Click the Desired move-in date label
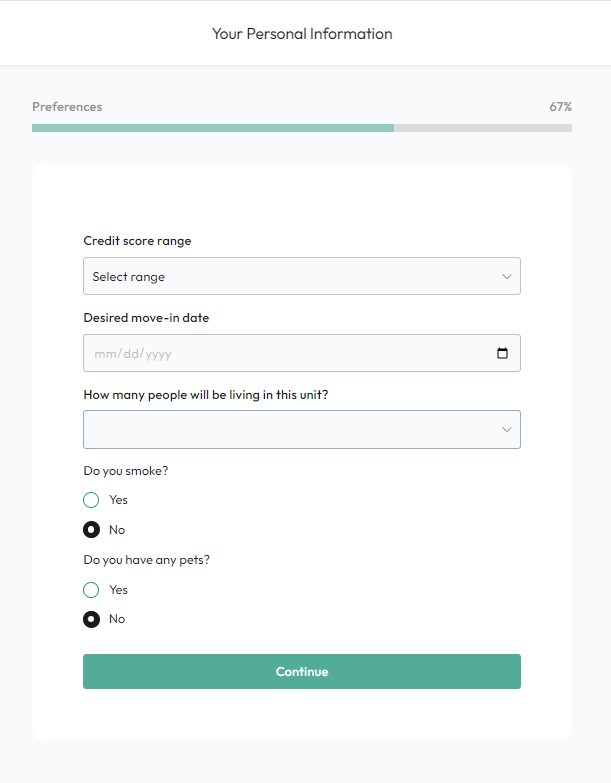Image resolution: width=611 pixels, height=783 pixels. [146, 318]
